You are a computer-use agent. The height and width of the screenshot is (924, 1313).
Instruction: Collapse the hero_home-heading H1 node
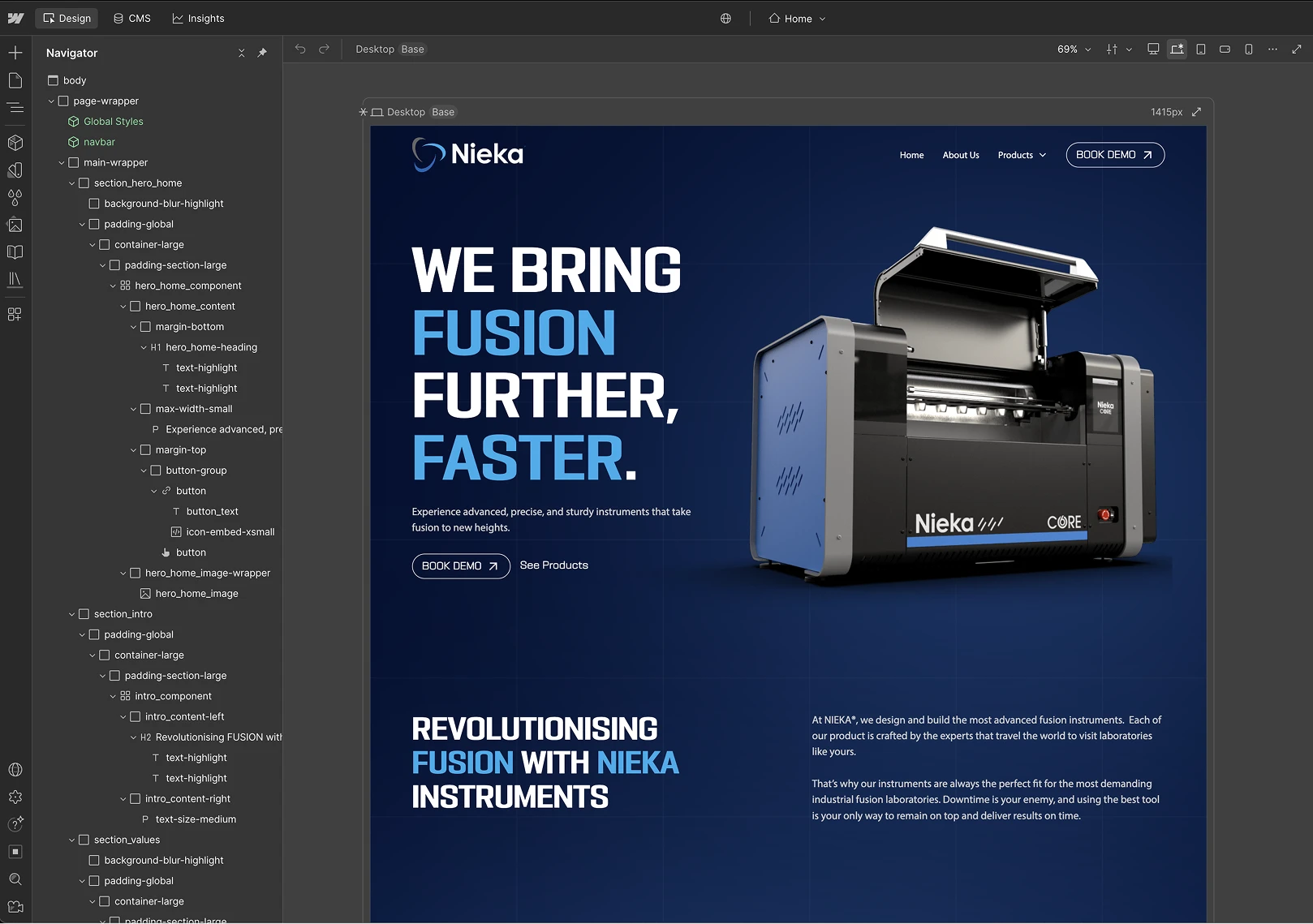tap(144, 347)
